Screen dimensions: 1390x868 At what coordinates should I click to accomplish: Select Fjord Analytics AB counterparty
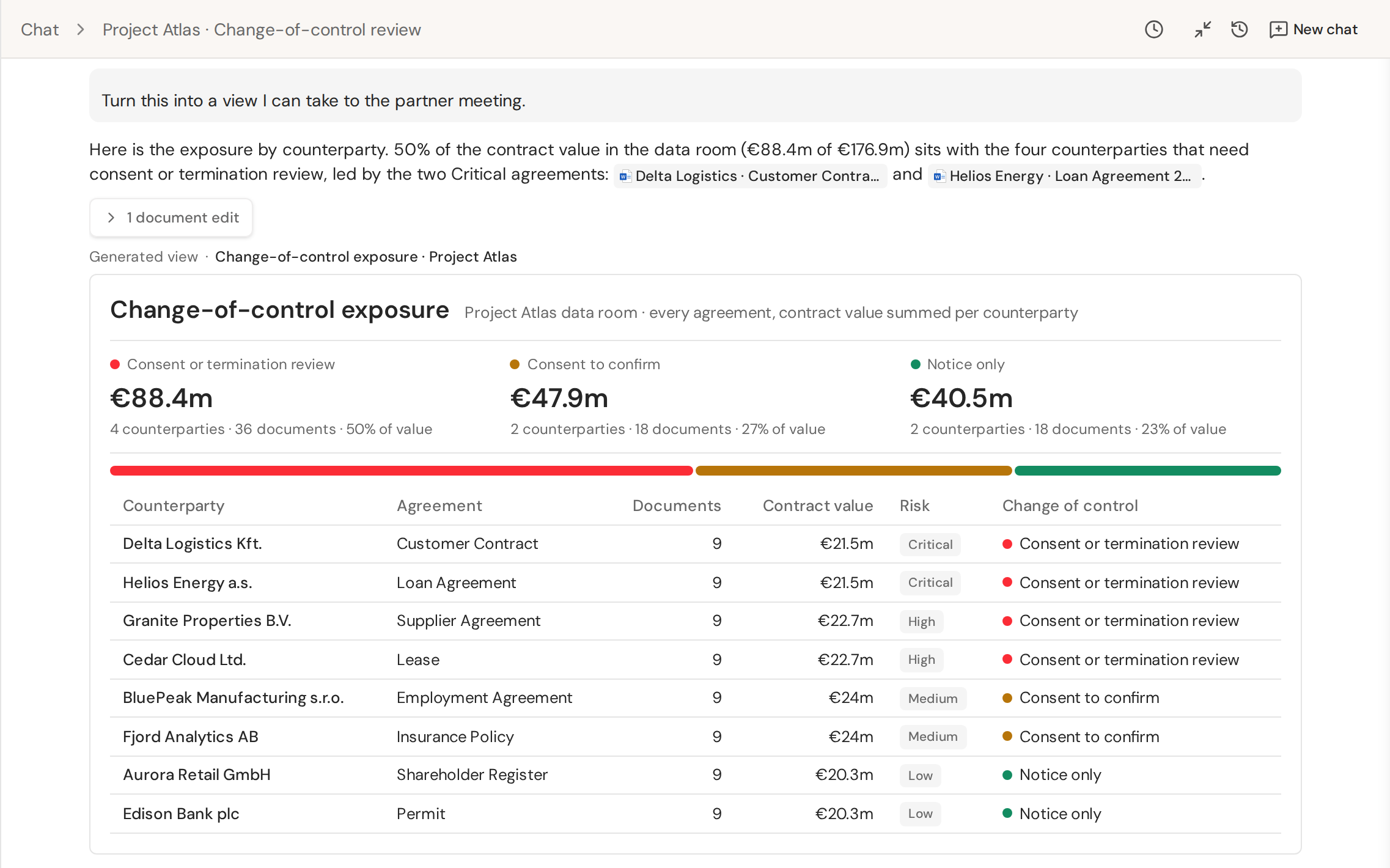[191, 737]
